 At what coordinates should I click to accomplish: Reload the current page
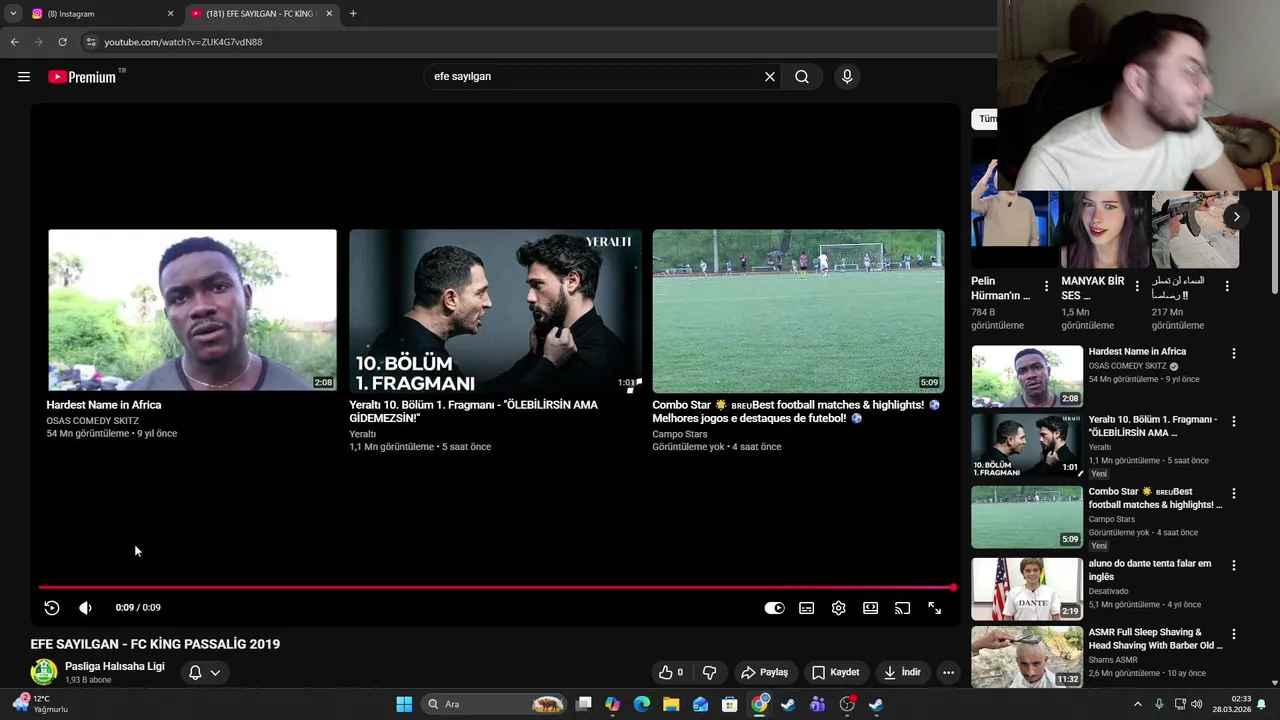pos(62,42)
